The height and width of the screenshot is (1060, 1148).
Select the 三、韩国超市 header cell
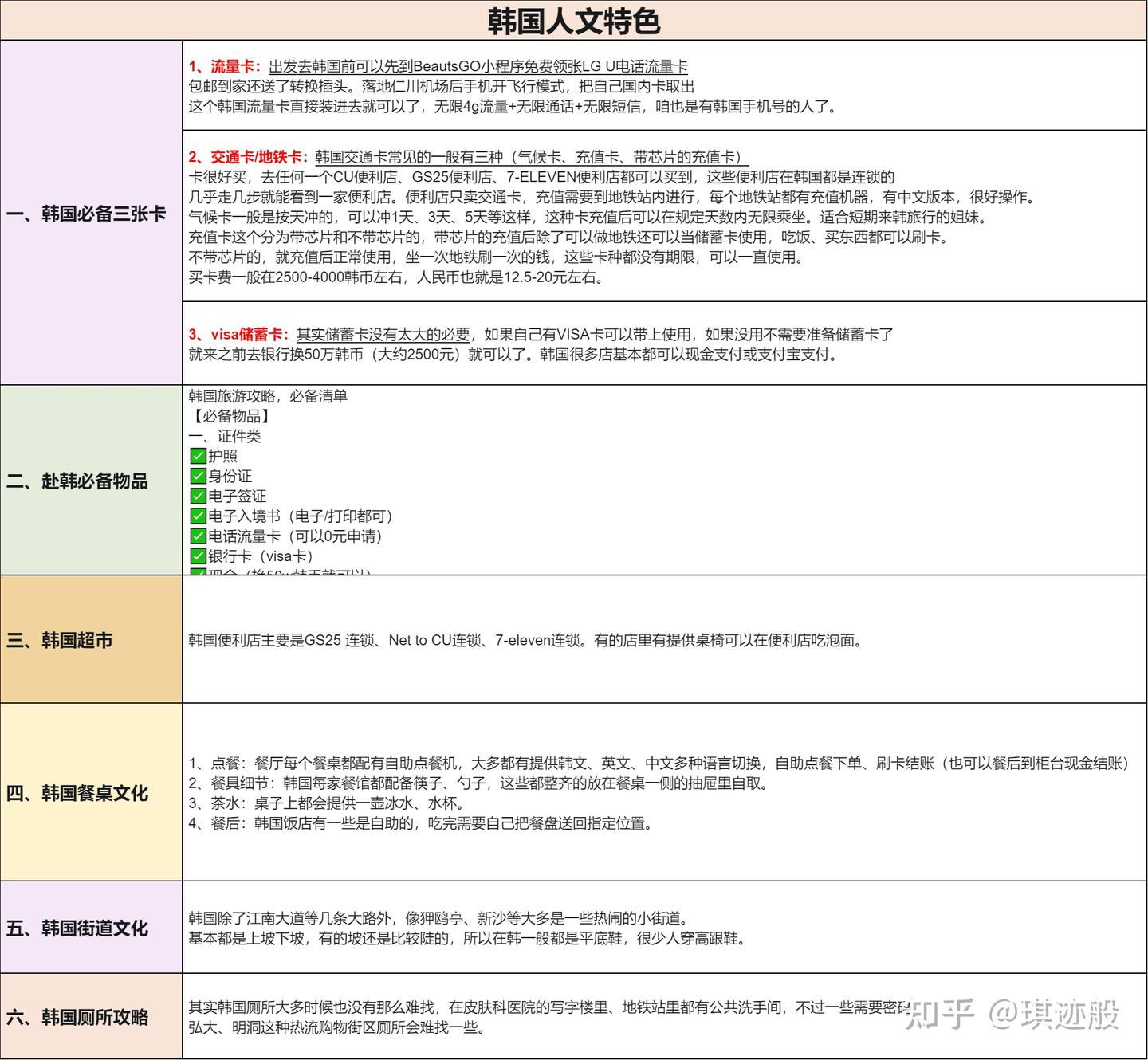92,639
